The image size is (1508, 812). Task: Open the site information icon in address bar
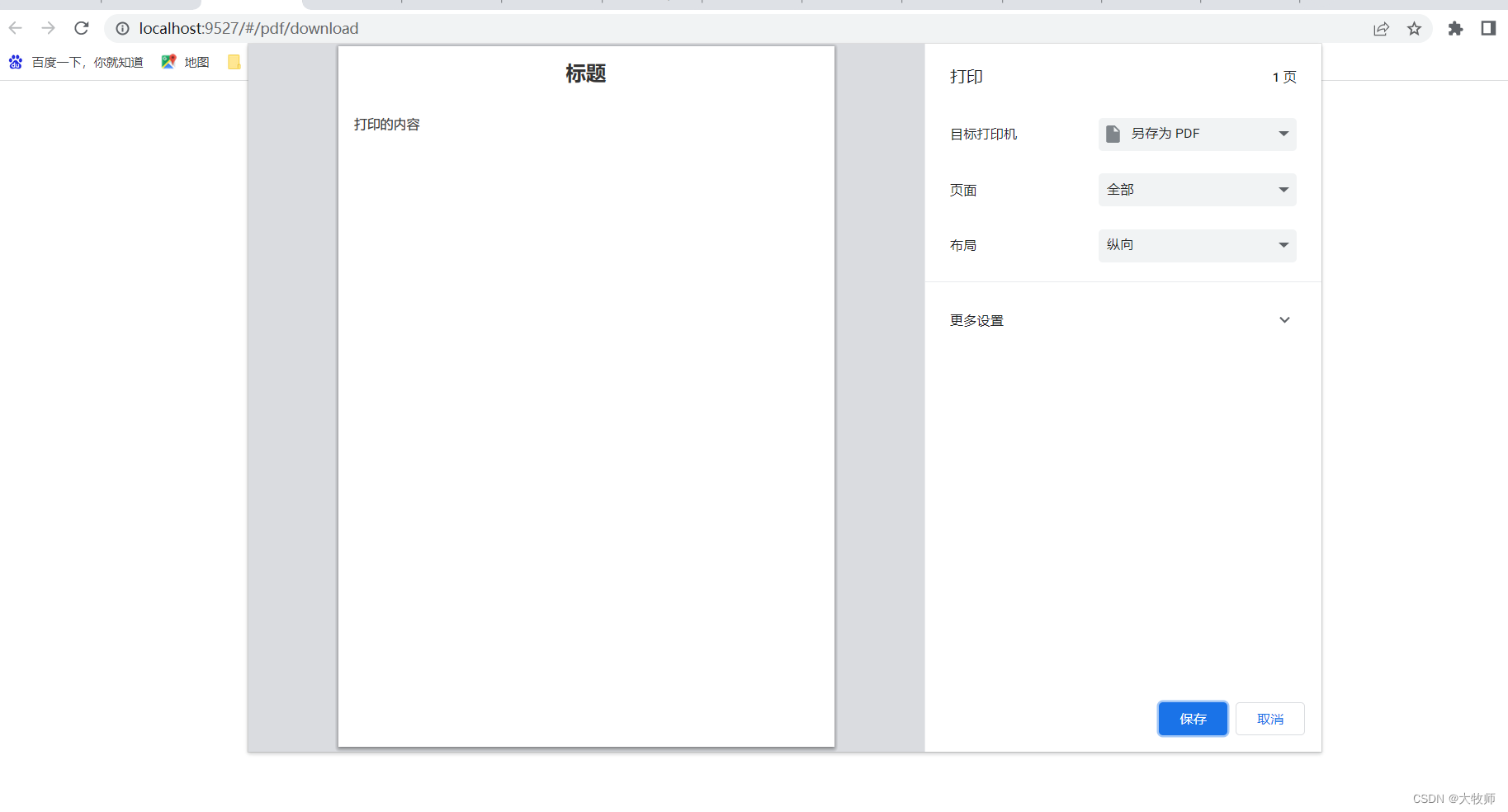tap(122, 28)
